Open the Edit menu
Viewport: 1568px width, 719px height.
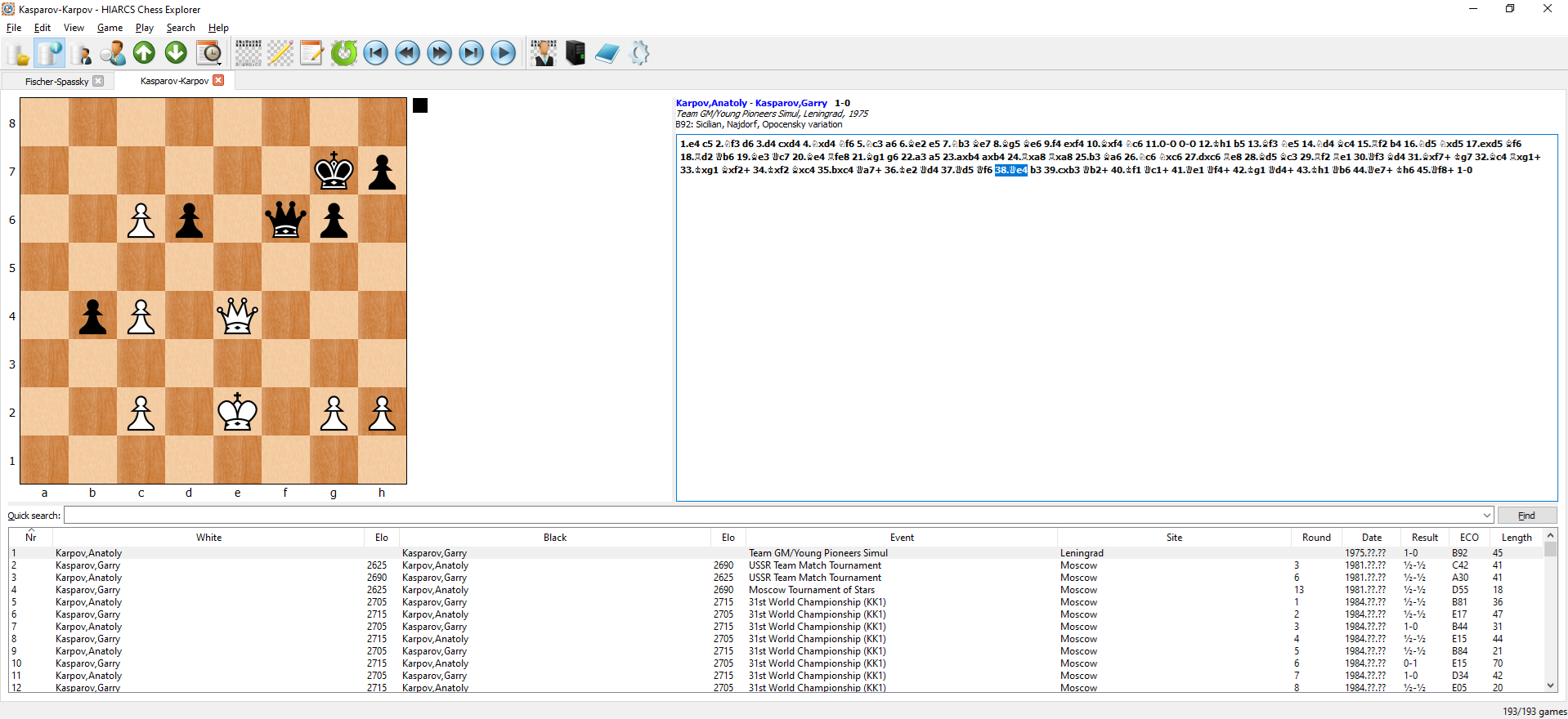coord(43,28)
